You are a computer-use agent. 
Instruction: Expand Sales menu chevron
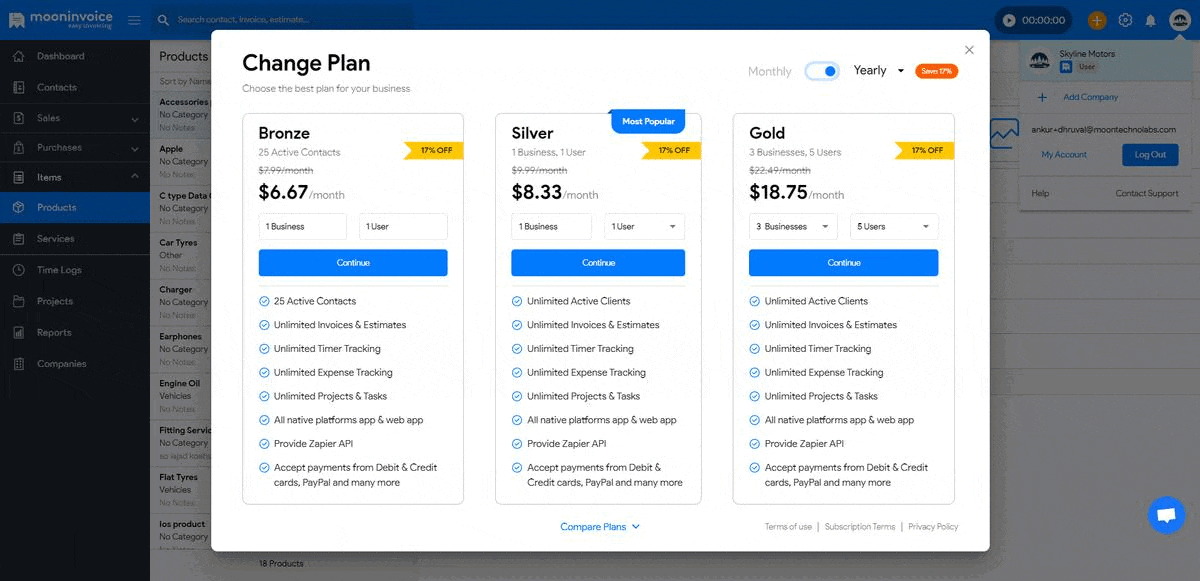pos(135,119)
